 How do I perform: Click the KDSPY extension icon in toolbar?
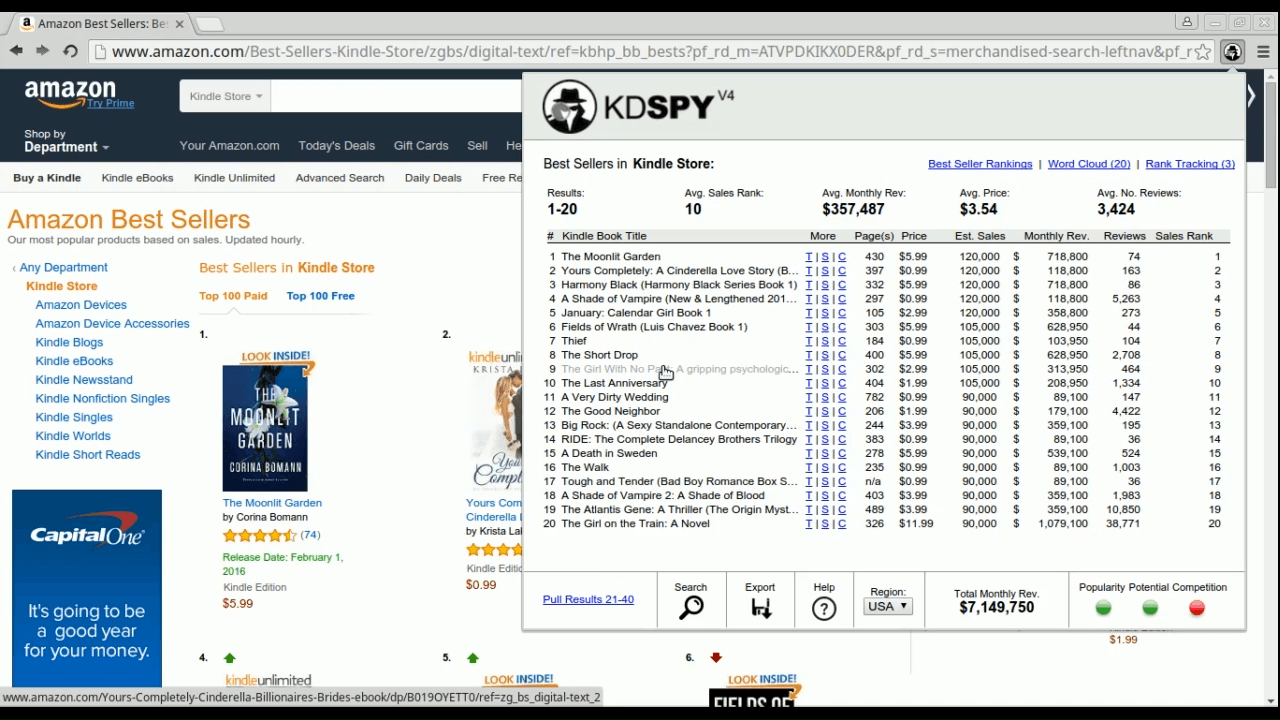[x=1232, y=52]
